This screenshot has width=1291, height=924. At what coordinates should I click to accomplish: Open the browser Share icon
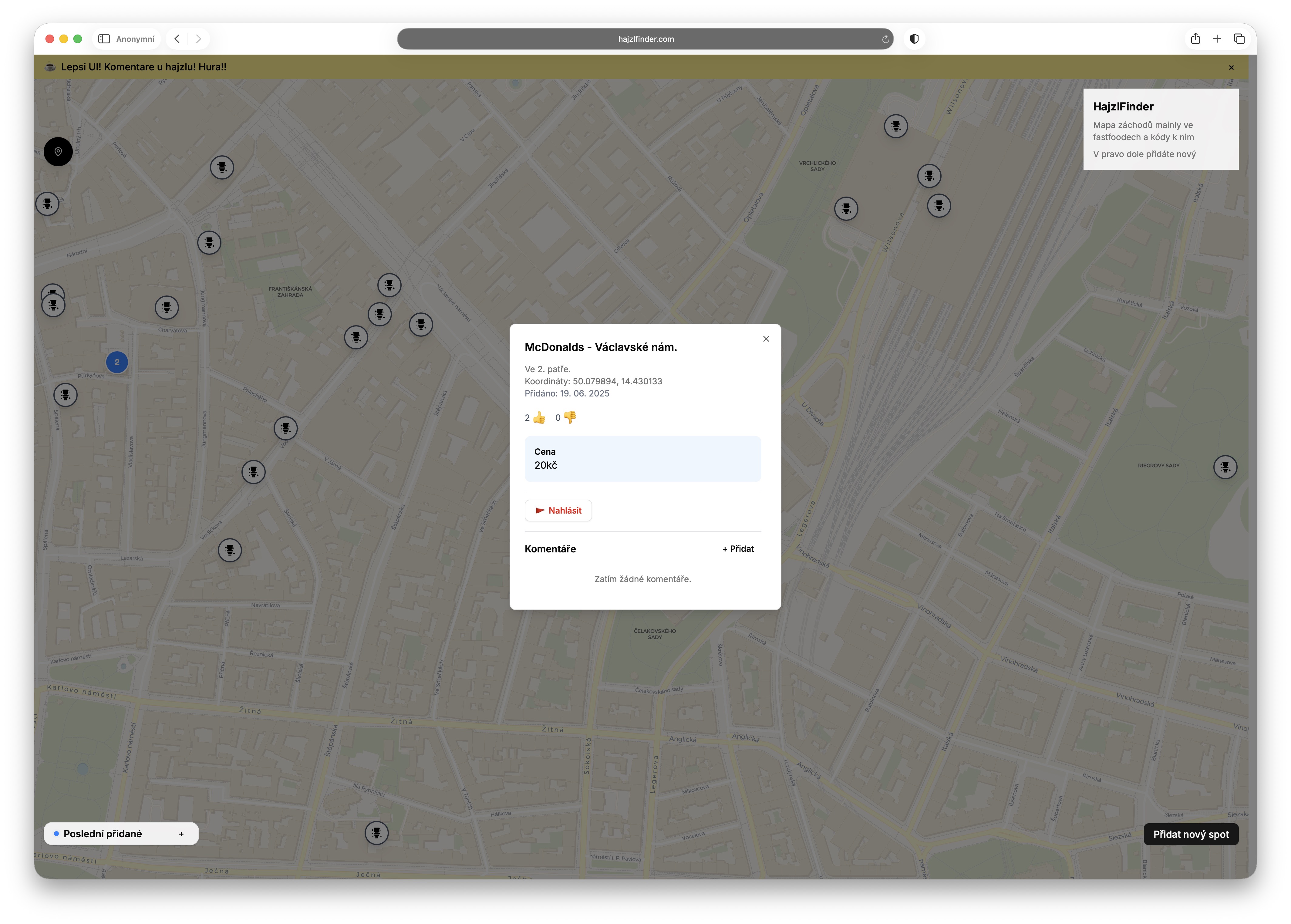tap(1195, 39)
